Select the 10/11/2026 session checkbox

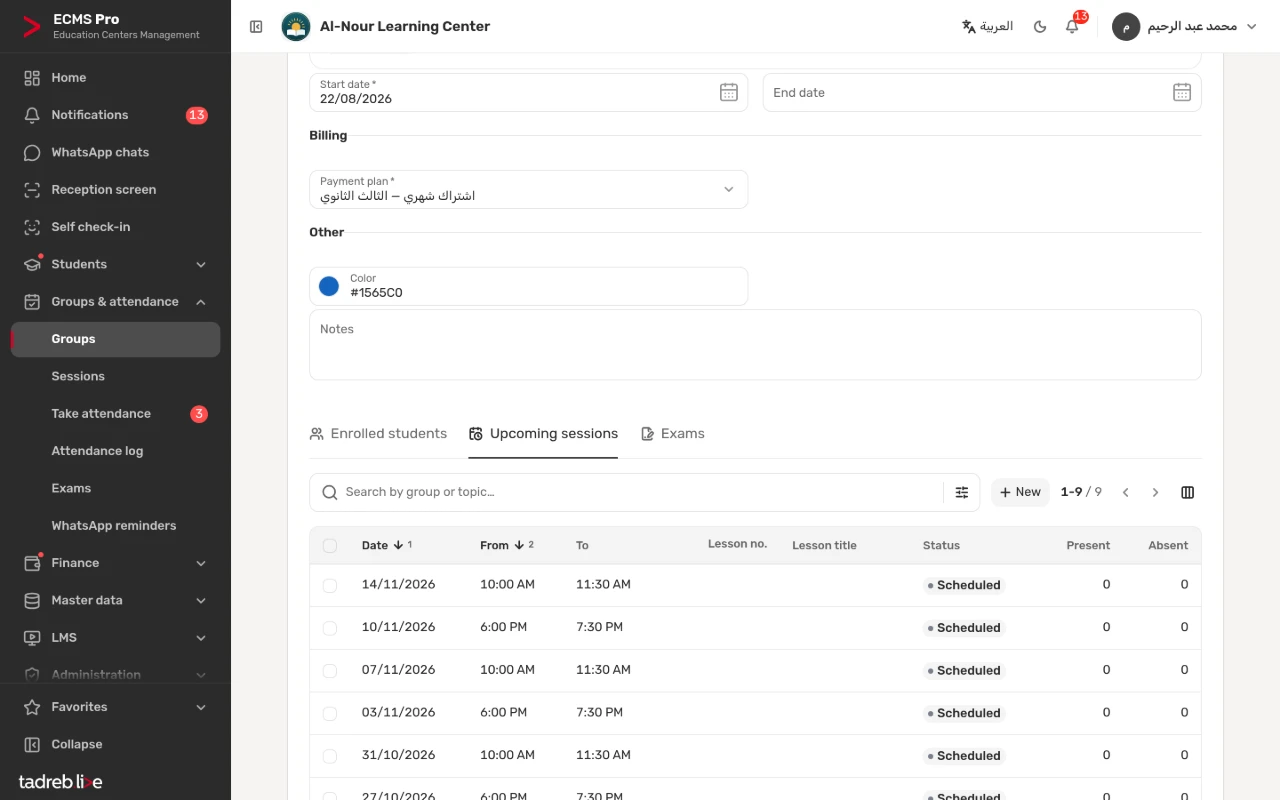coord(330,628)
